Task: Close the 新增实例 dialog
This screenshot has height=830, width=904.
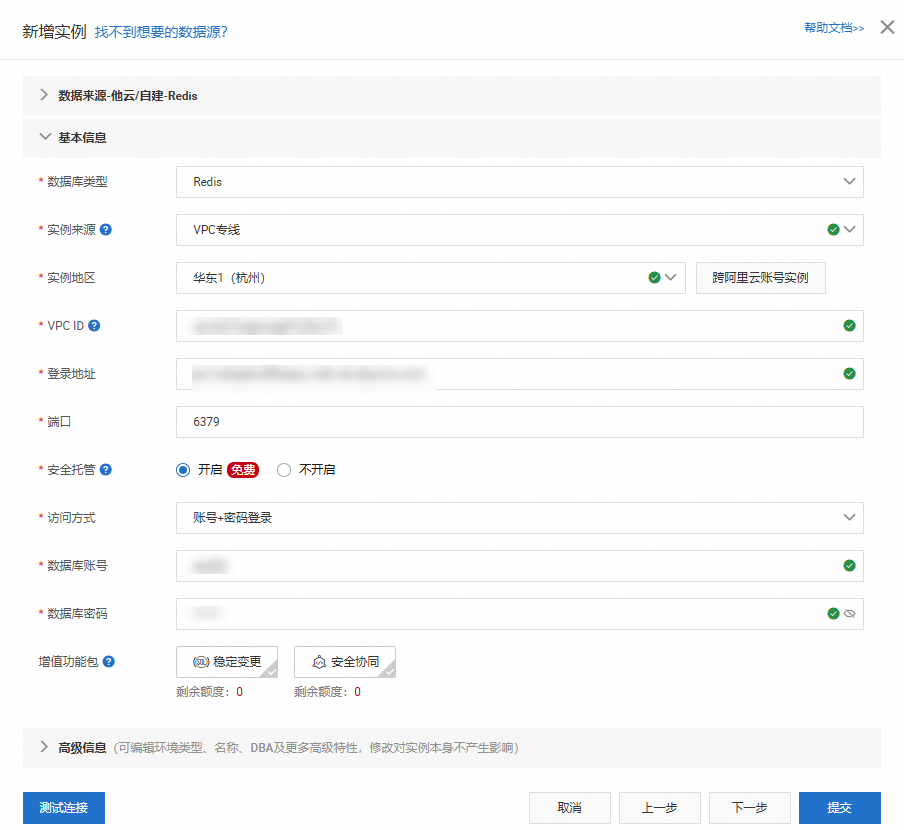Action: (x=887, y=27)
